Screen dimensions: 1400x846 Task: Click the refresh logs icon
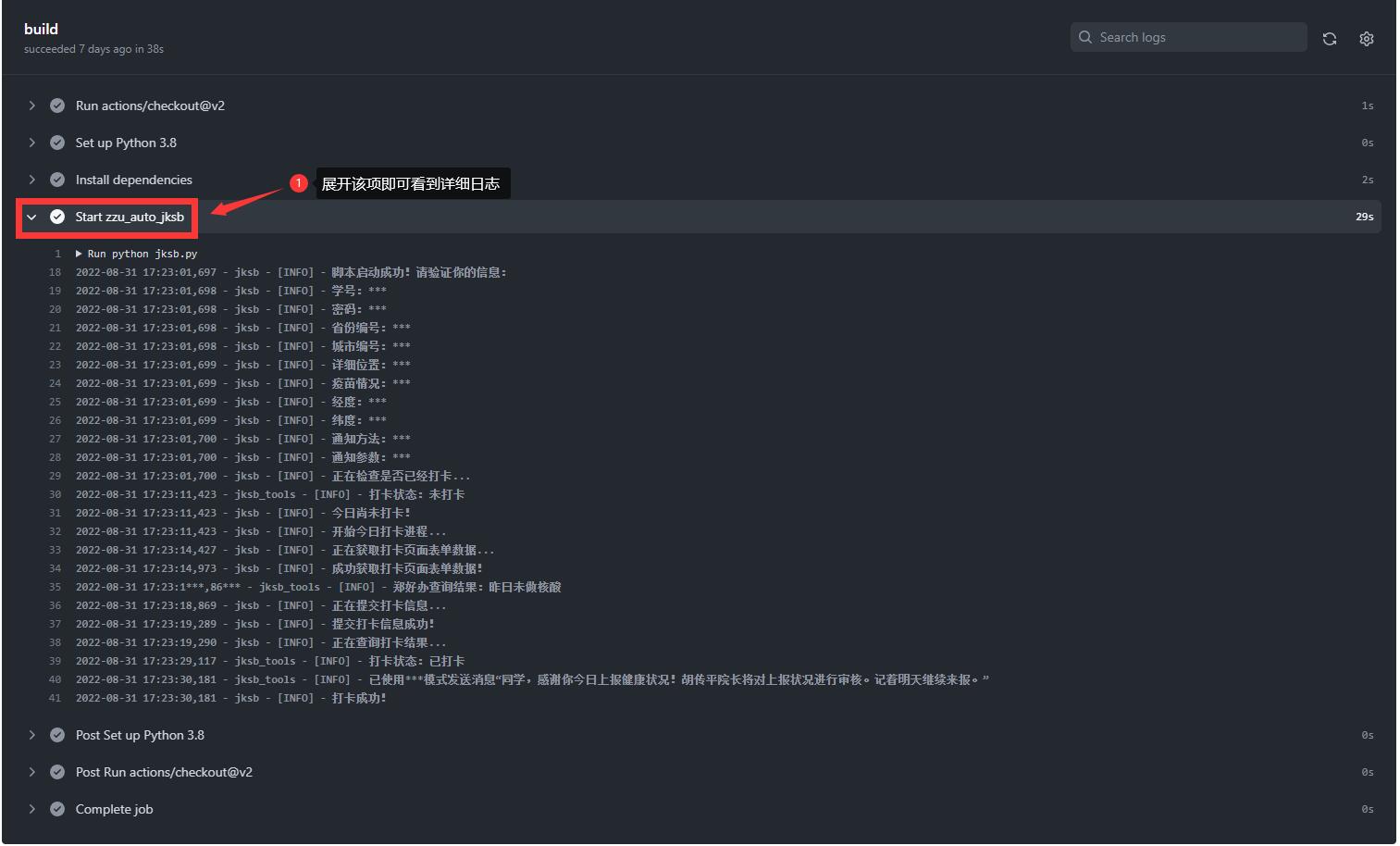pos(1330,38)
